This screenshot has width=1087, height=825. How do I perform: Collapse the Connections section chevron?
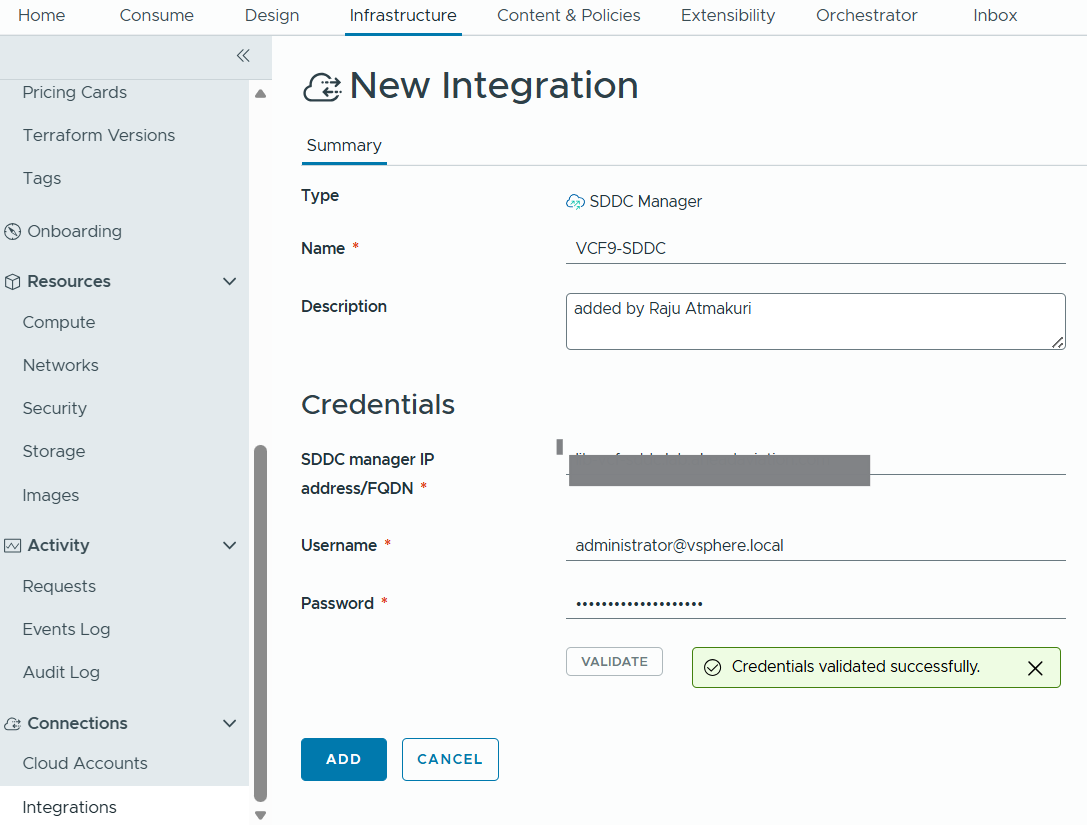click(229, 724)
